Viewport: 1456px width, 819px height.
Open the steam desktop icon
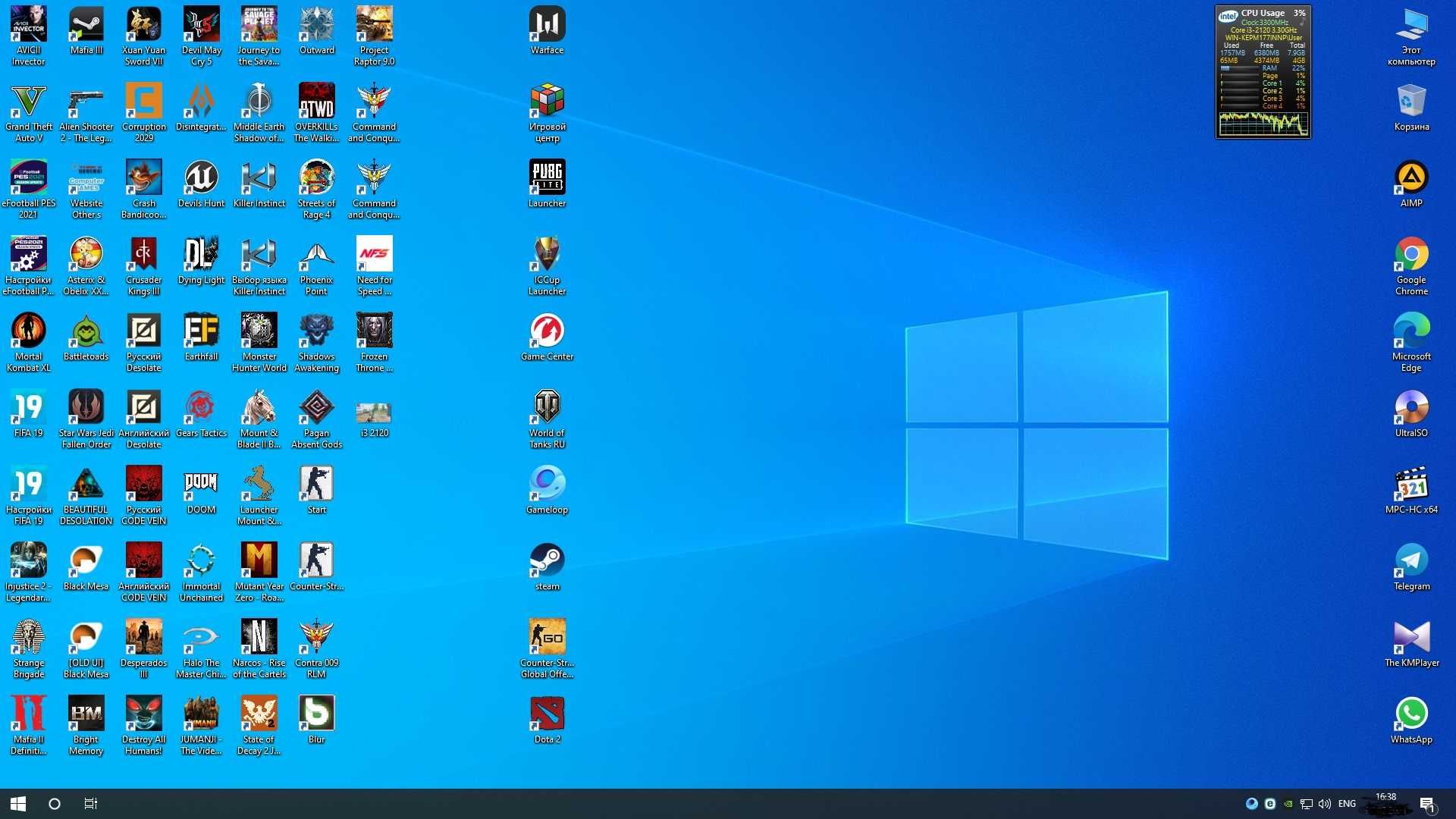click(548, 566)
